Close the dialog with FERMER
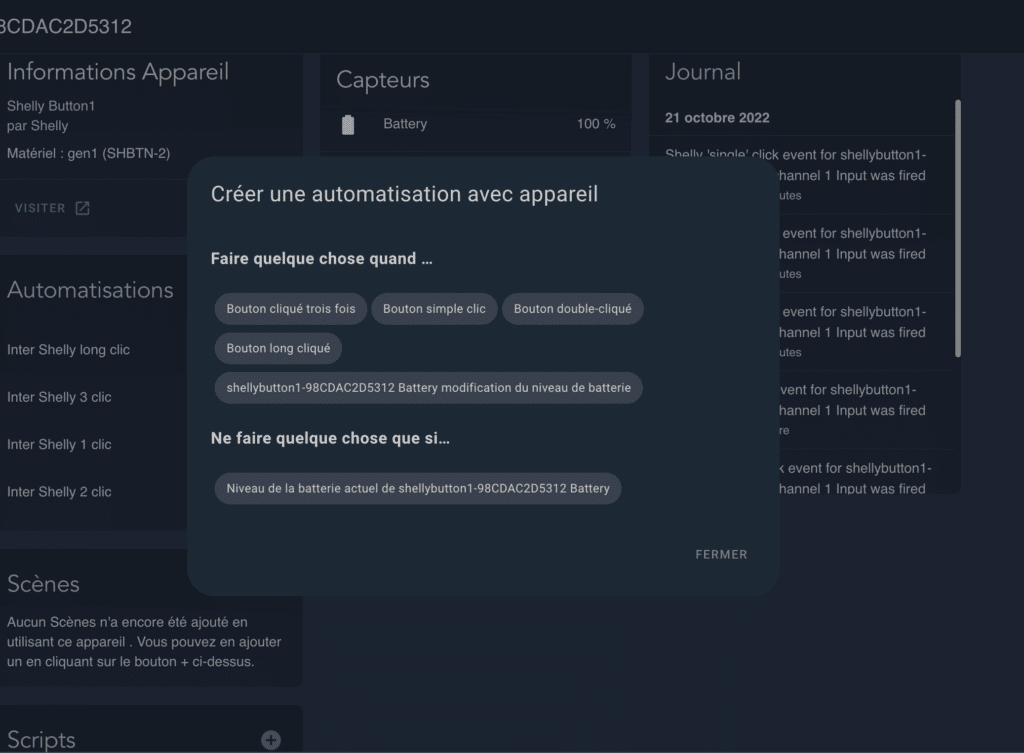 point(721,554)
